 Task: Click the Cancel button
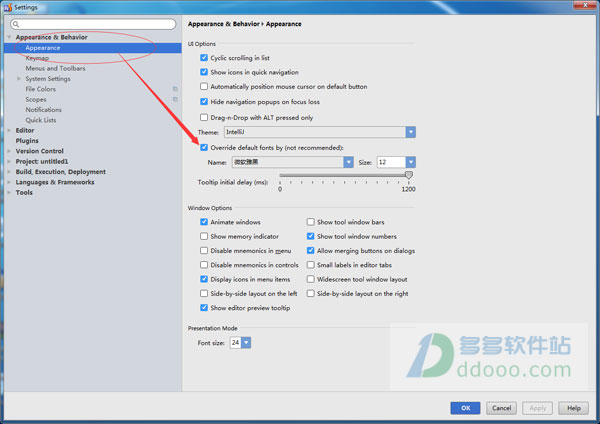click(x=501, y=408)
